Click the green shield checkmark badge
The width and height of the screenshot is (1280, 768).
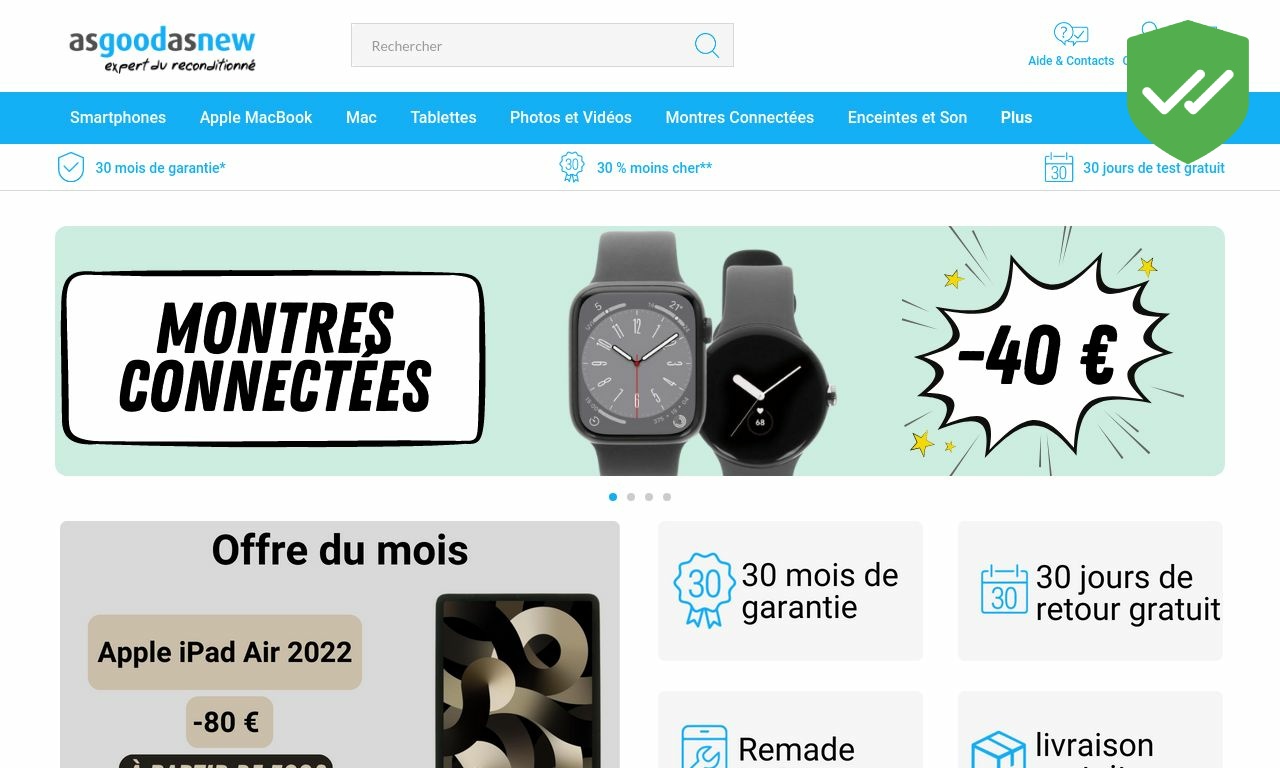click(x=1188, y=91)
